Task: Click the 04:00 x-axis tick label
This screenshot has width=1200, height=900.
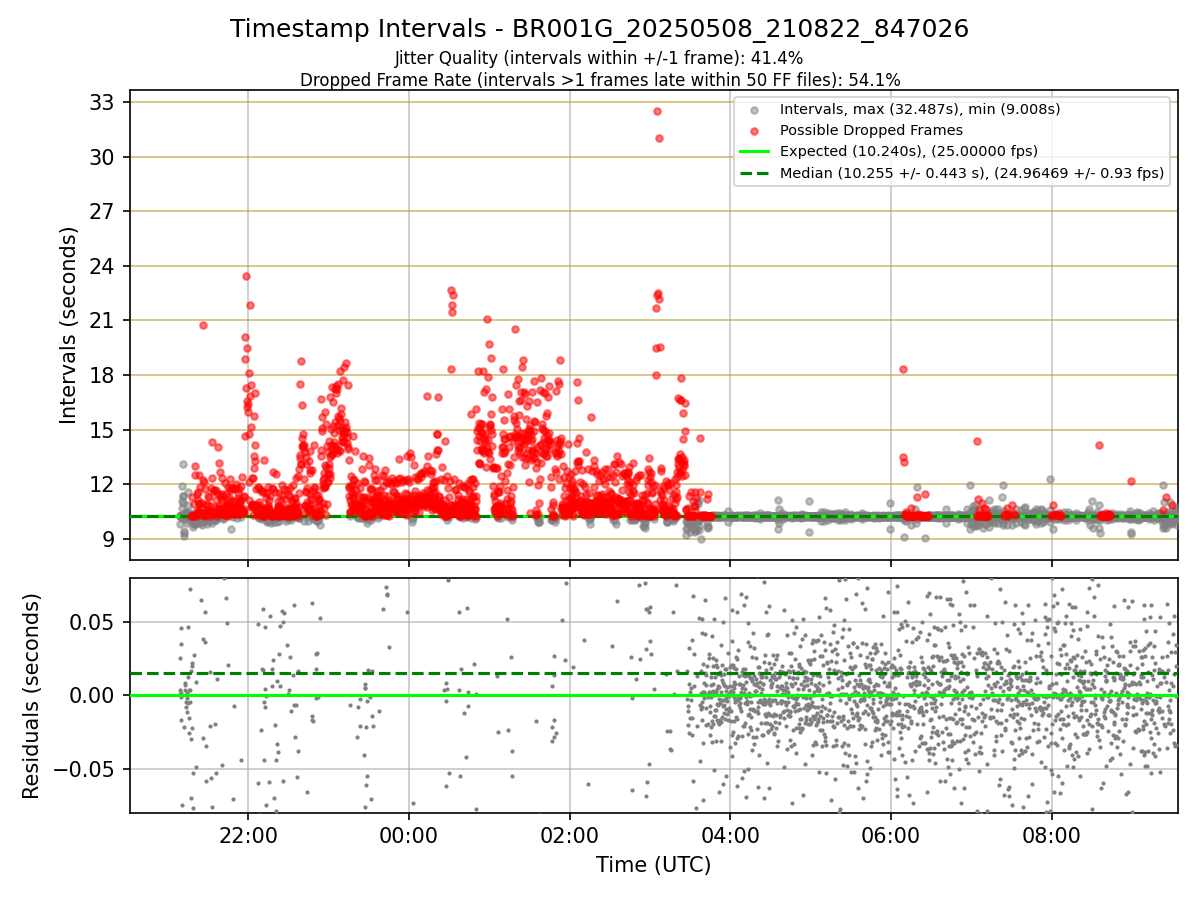Action: pos(730,835)
